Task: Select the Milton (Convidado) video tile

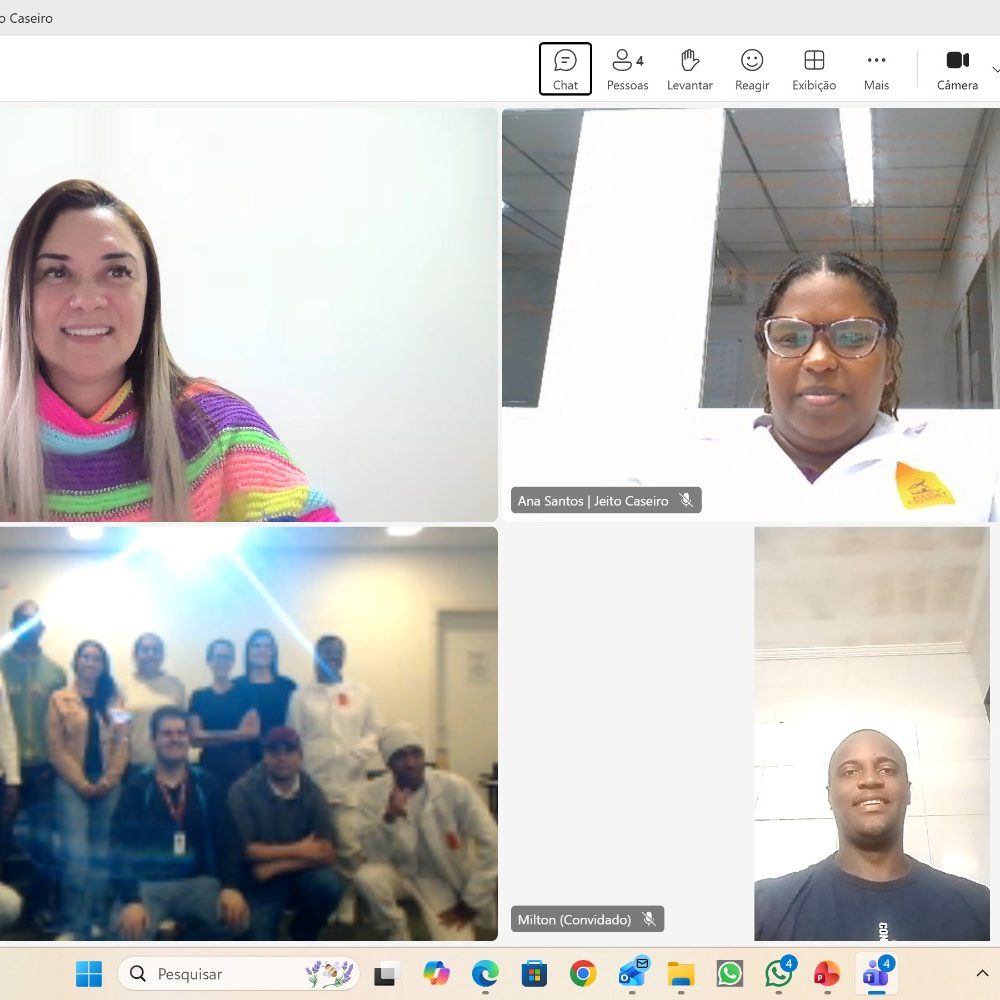Action: coord(751,733)
